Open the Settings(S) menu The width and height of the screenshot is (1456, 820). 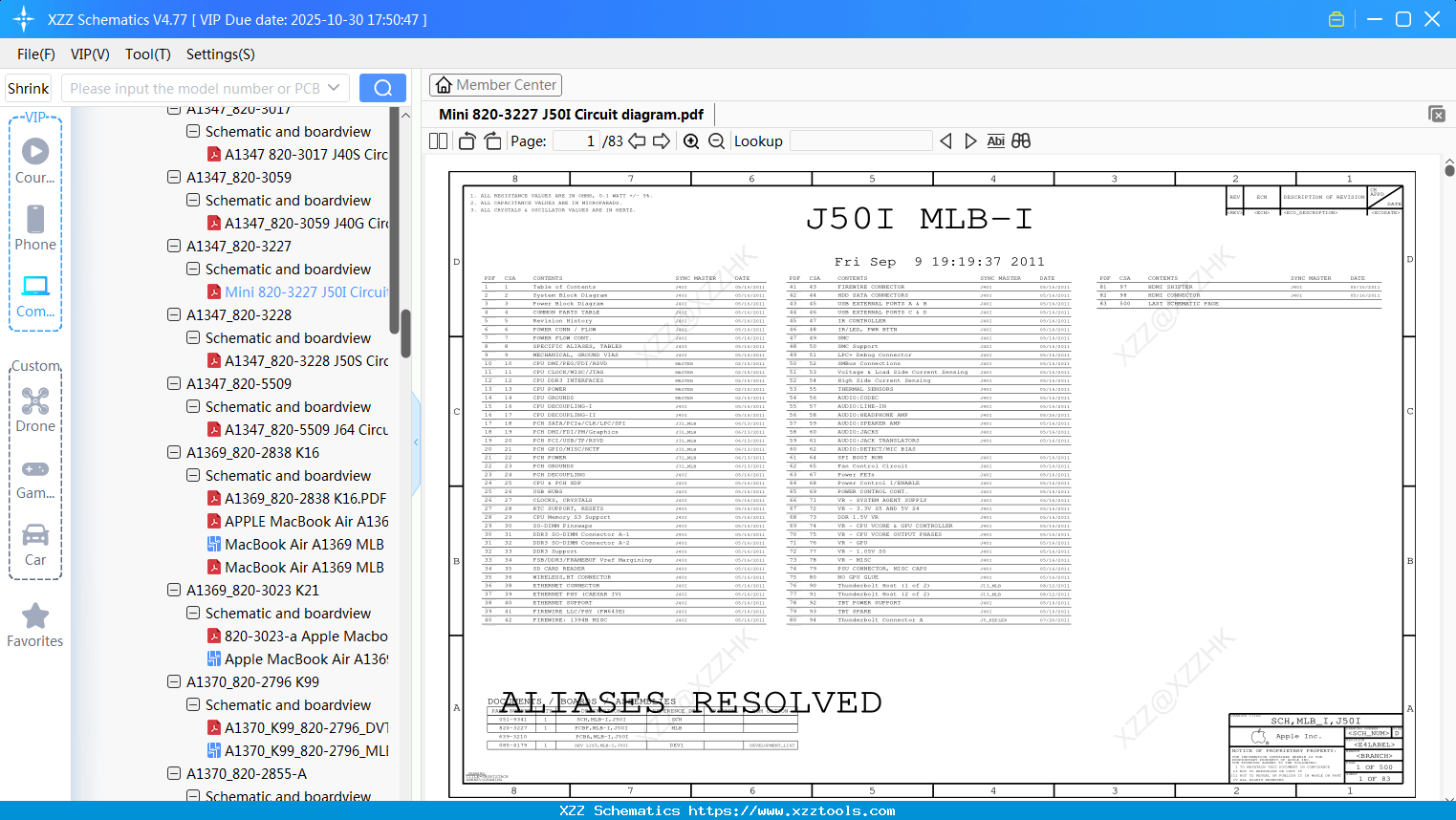point(221,54)
